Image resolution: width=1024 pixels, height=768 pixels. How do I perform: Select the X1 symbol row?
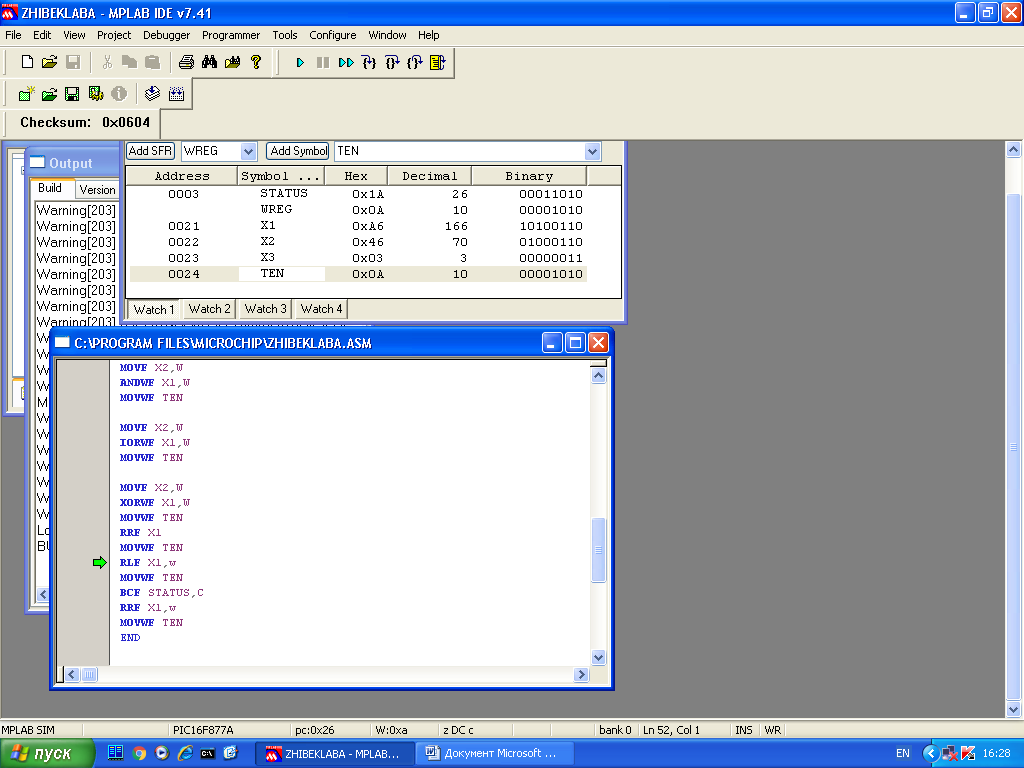358,226
